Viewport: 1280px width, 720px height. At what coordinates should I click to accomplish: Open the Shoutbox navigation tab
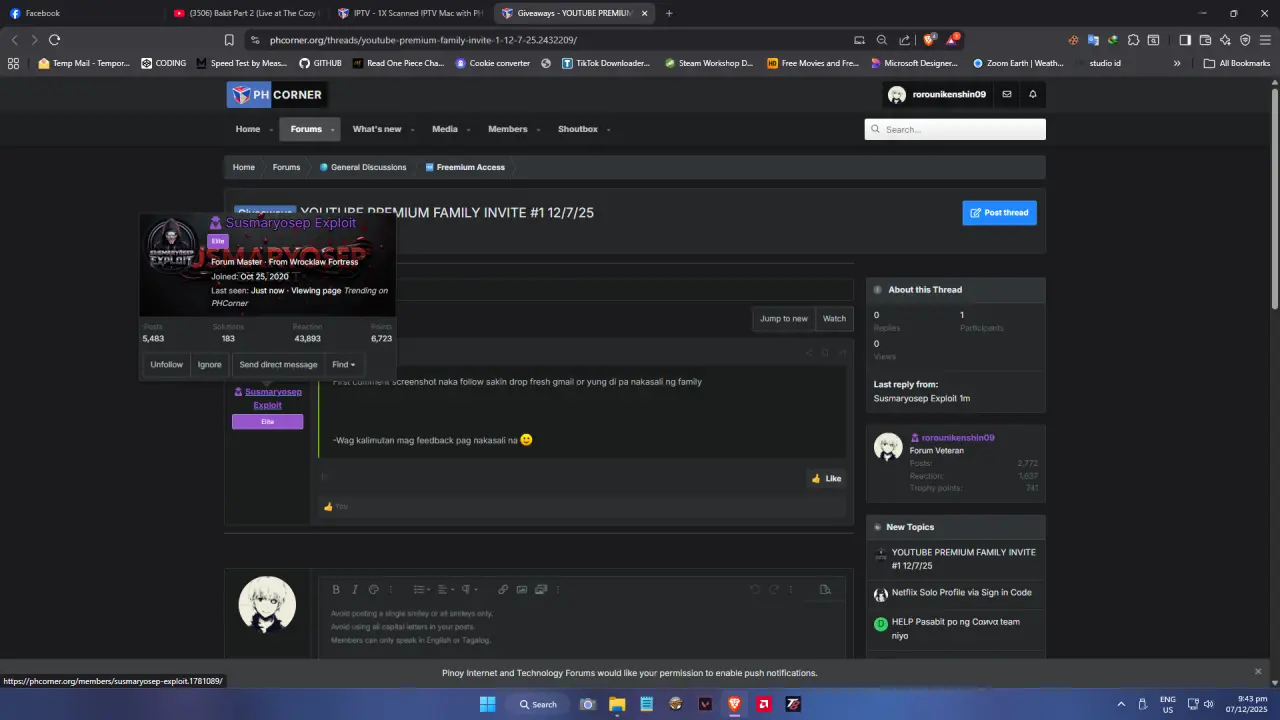[x=577, y=129]
